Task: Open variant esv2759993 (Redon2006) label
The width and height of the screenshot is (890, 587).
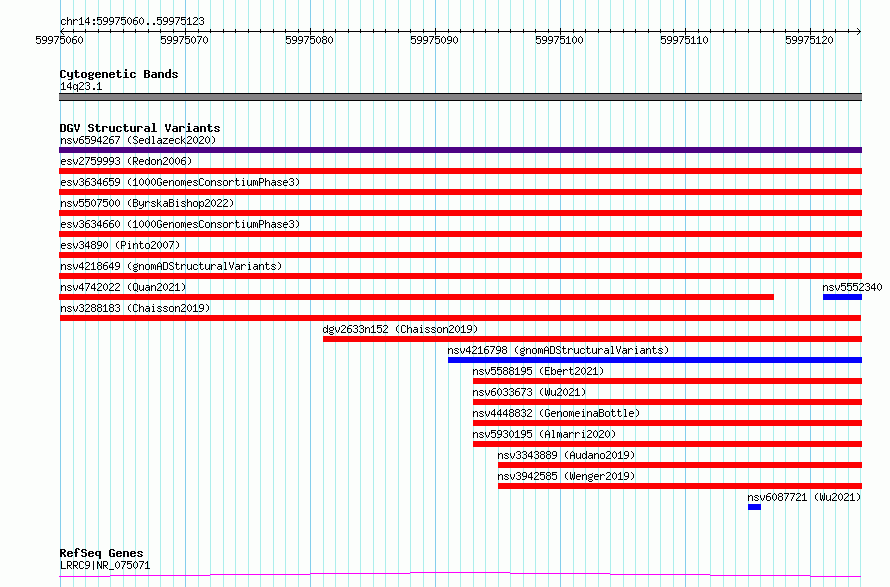Action: [x=126, y=161]
